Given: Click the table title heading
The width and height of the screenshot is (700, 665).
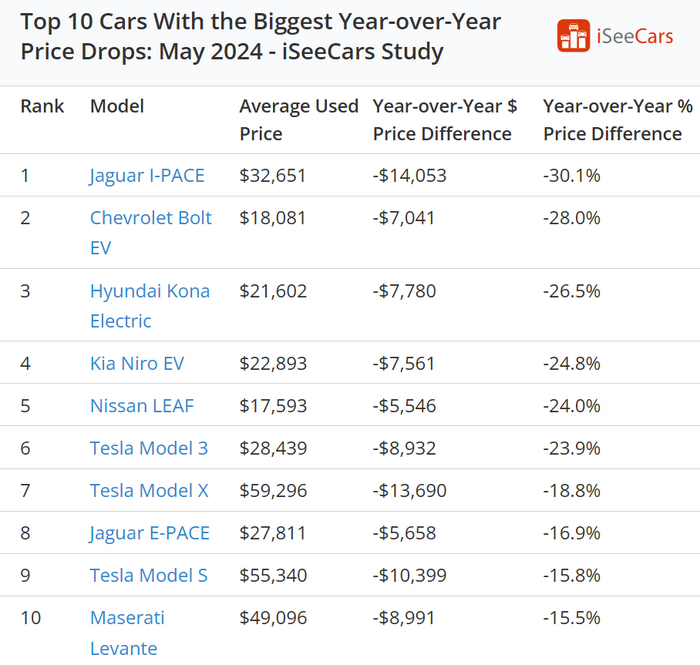Looking at the screenshot, I should (x=260, y=36).
